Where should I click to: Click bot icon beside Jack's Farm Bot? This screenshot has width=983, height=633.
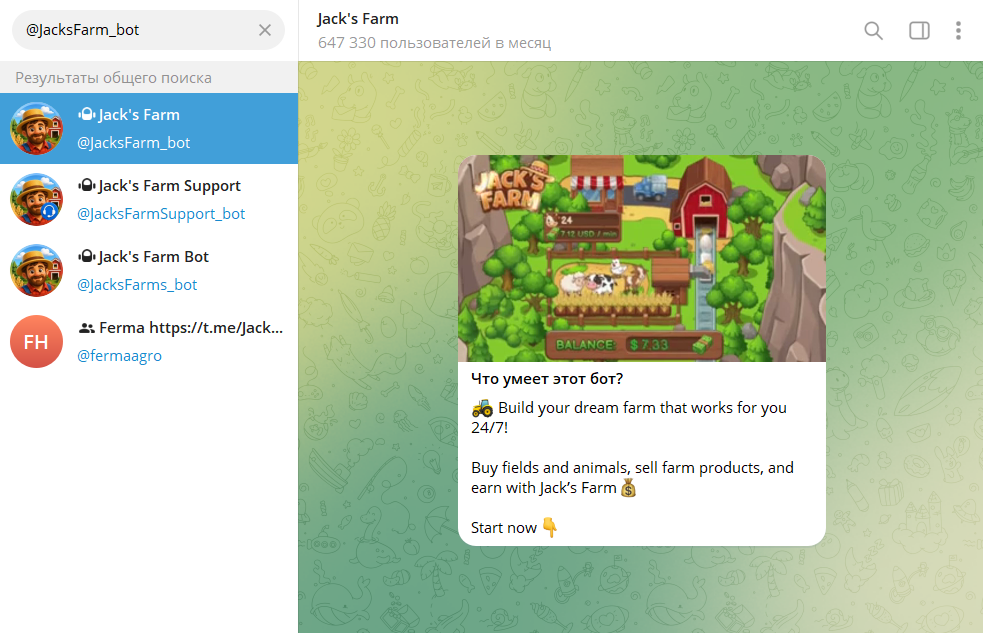(87, 256)
